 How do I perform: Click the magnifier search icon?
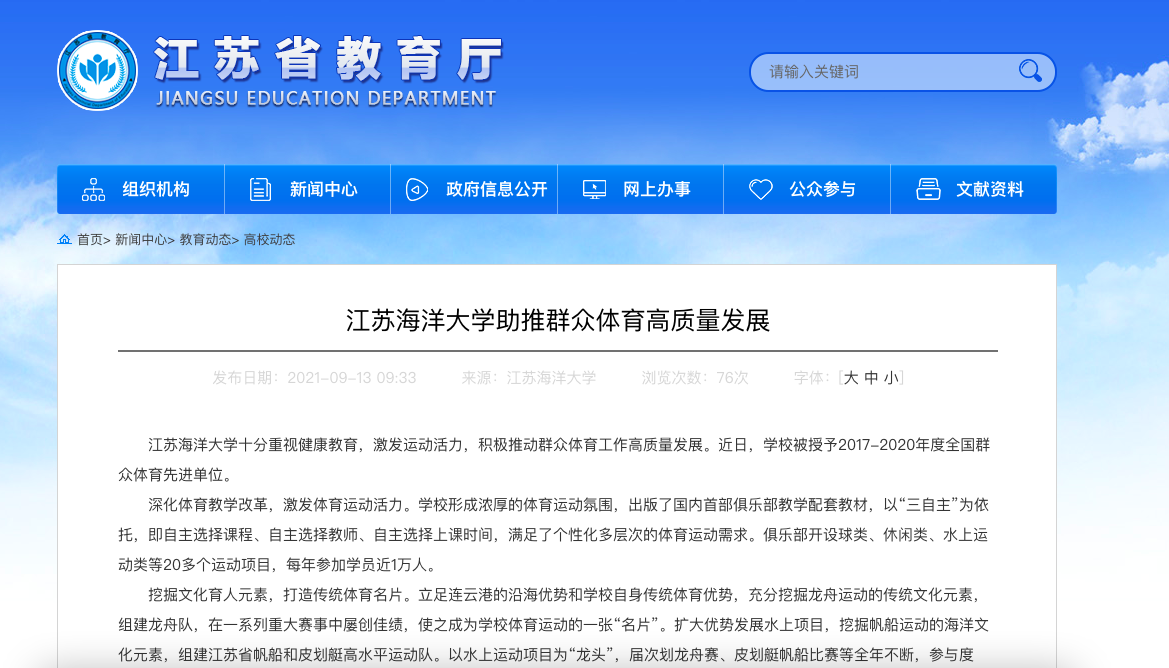click(x=1030, y=71)
